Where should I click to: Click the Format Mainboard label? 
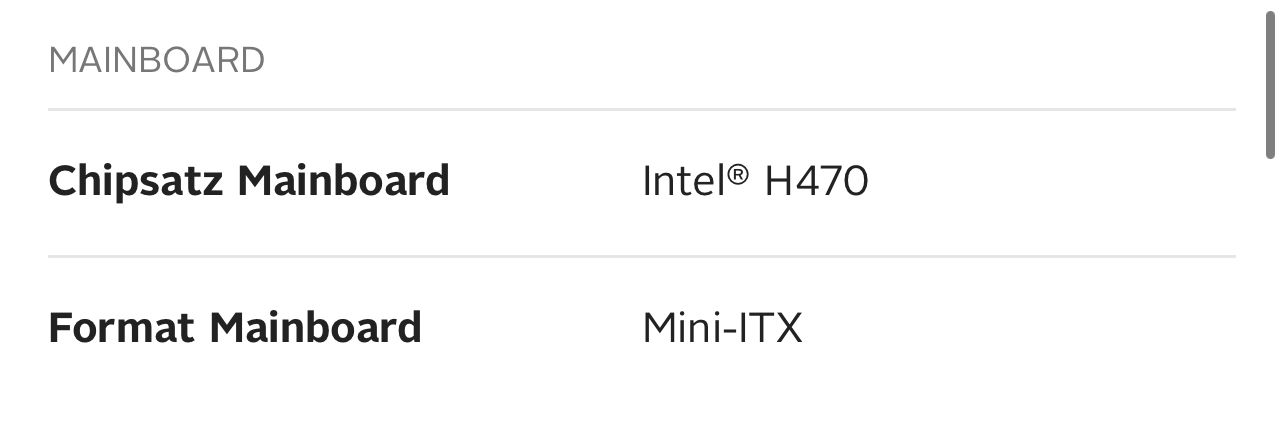pos(234,328)
